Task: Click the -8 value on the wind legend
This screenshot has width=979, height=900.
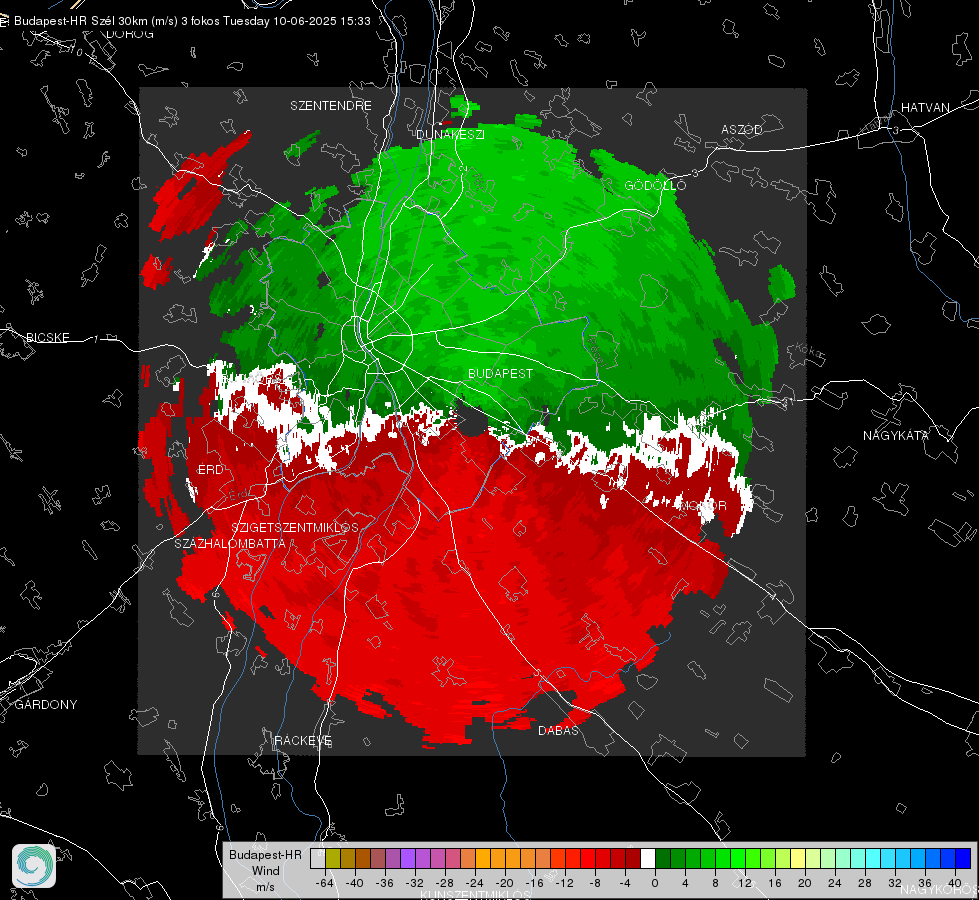Action: point(594,883)
